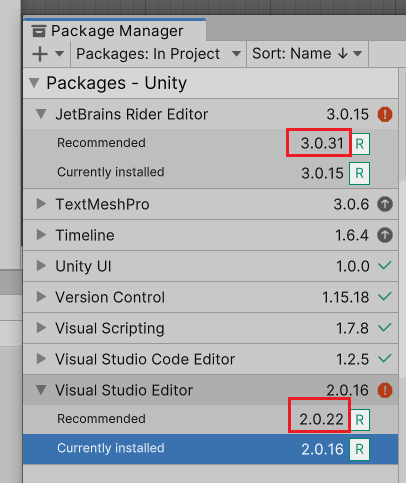Open the Packages: In Project dropdown
Screen dimensions: 406x483
(x=158, y=54)
